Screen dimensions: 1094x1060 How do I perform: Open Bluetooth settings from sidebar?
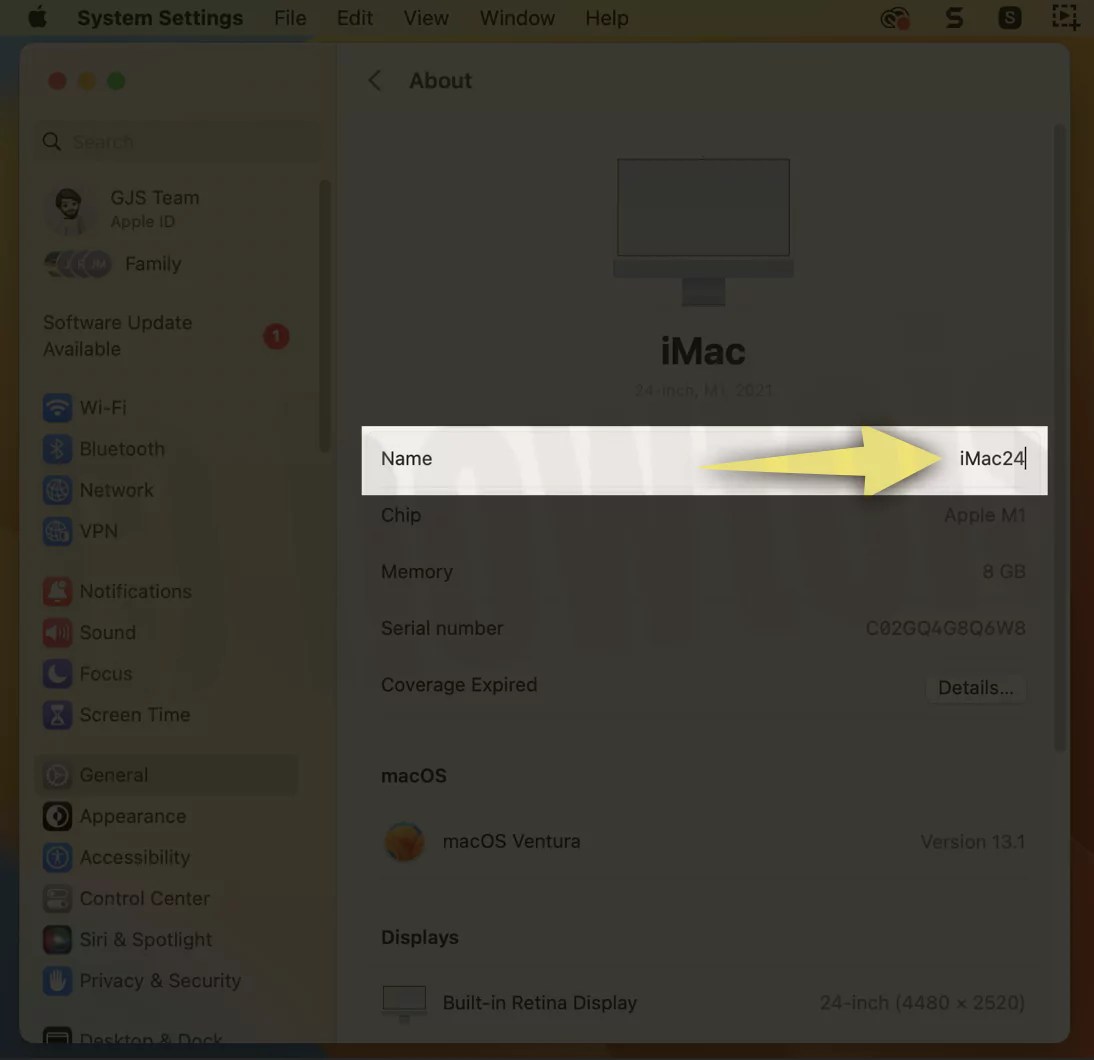coord(57,449)
